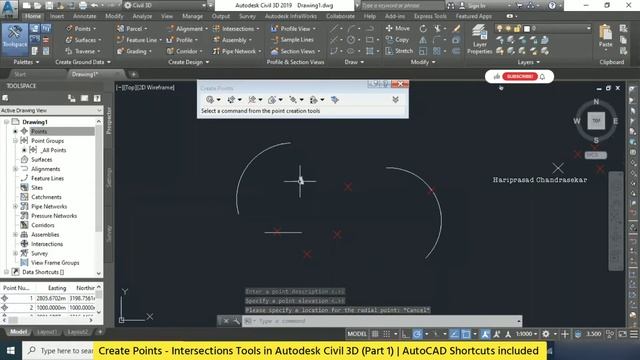This screenshot has width=640, height=360.
Task: Switch to the Drawing1 file tab
Action: [x=85, y=74]
